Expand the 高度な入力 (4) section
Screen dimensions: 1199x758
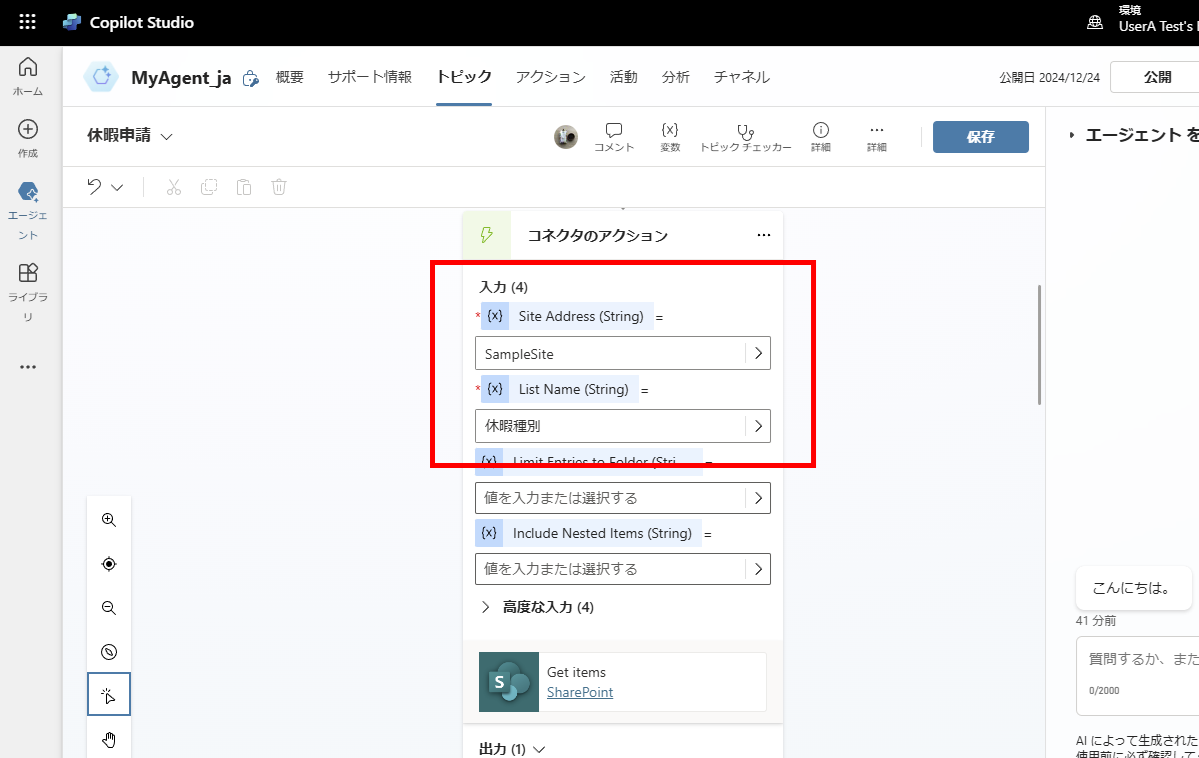point(540,607)
